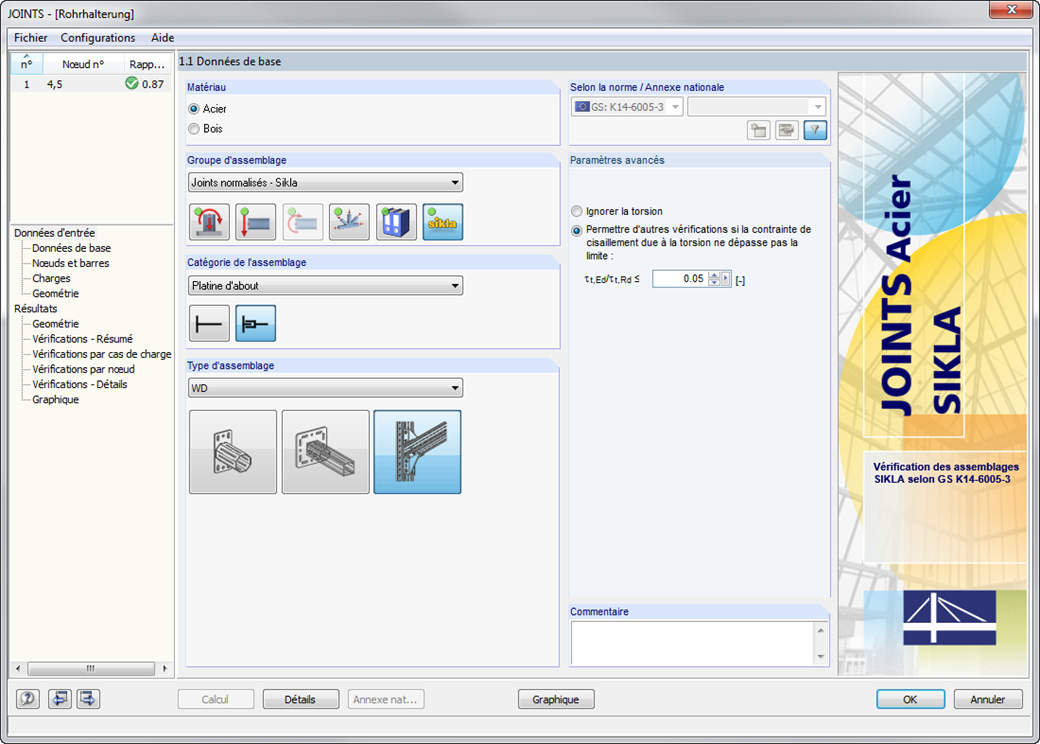The height and width of the screenshot is (744, 1040).
Task: Click the navigator horizontal scrollbar thumb
Action: pos(91,668)
